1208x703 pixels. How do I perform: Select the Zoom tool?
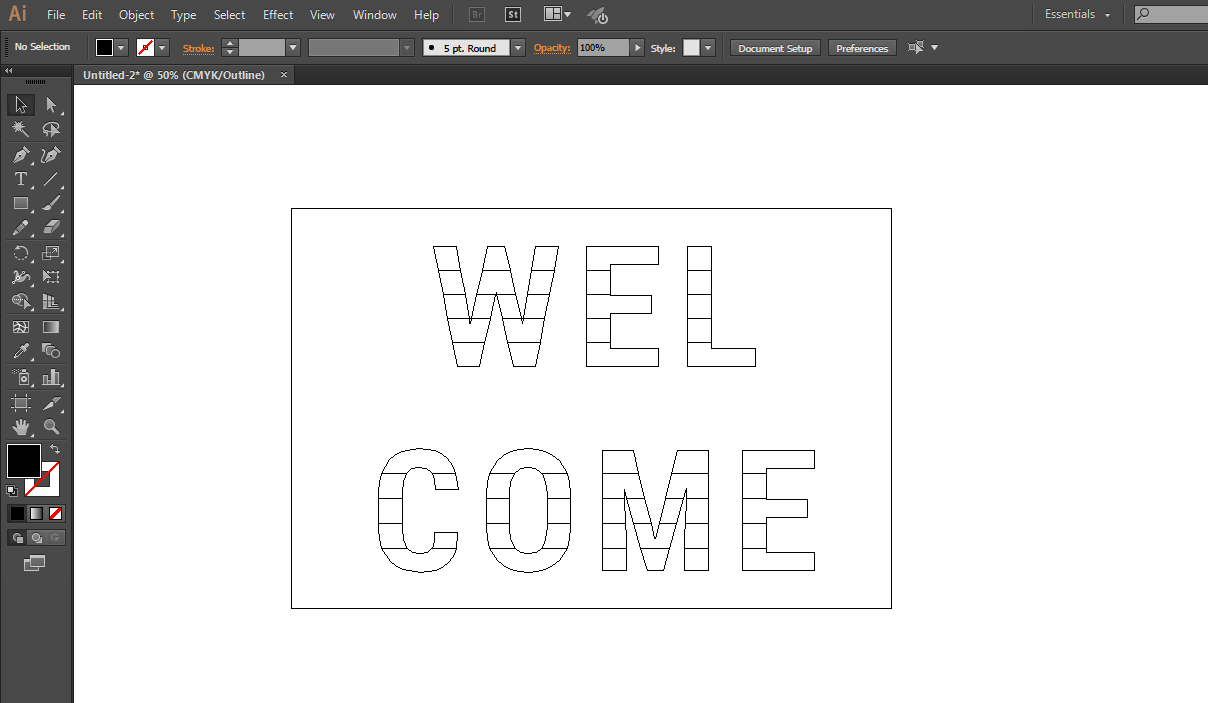pos(51,427)
